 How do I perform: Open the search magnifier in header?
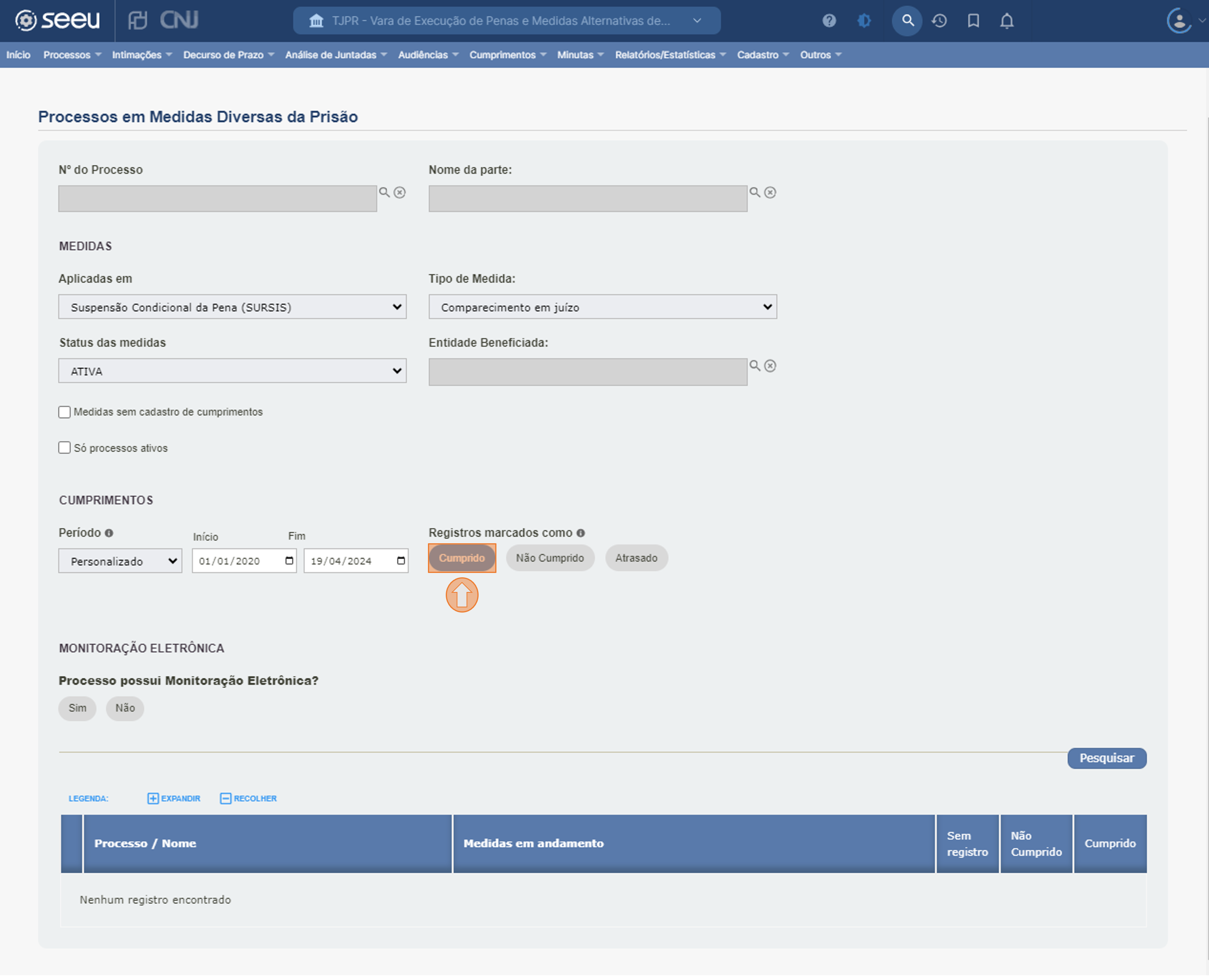click(x=907, y=21)
